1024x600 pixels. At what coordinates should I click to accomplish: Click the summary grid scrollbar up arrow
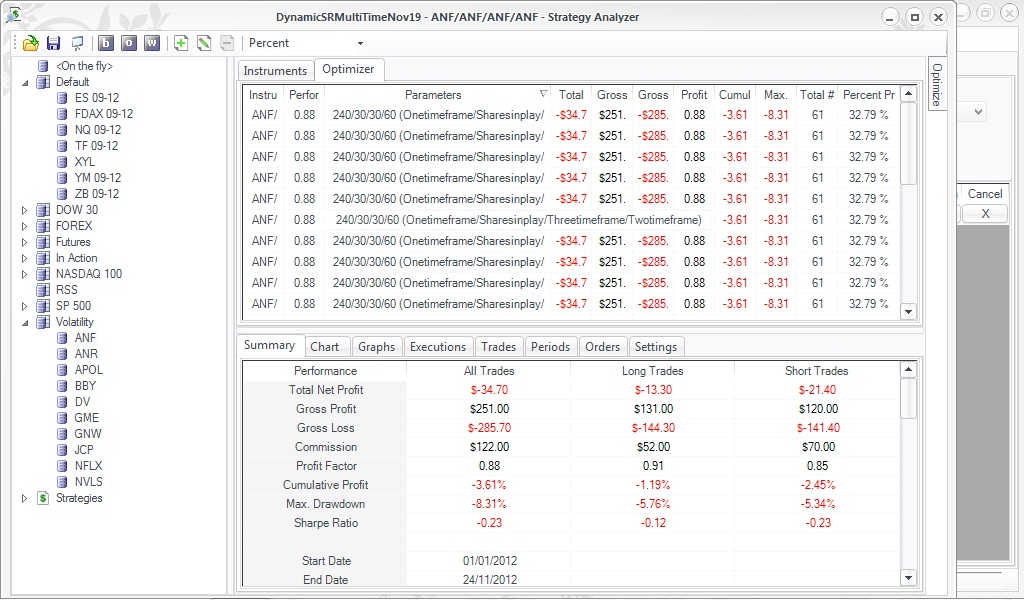908,370
